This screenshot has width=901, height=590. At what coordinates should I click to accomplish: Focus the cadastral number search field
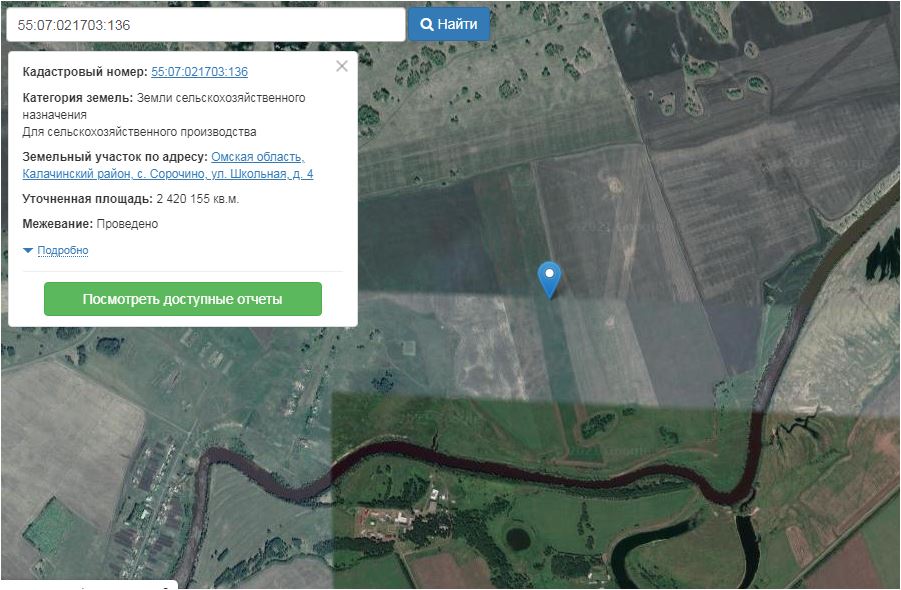click(x=206, y=25)
